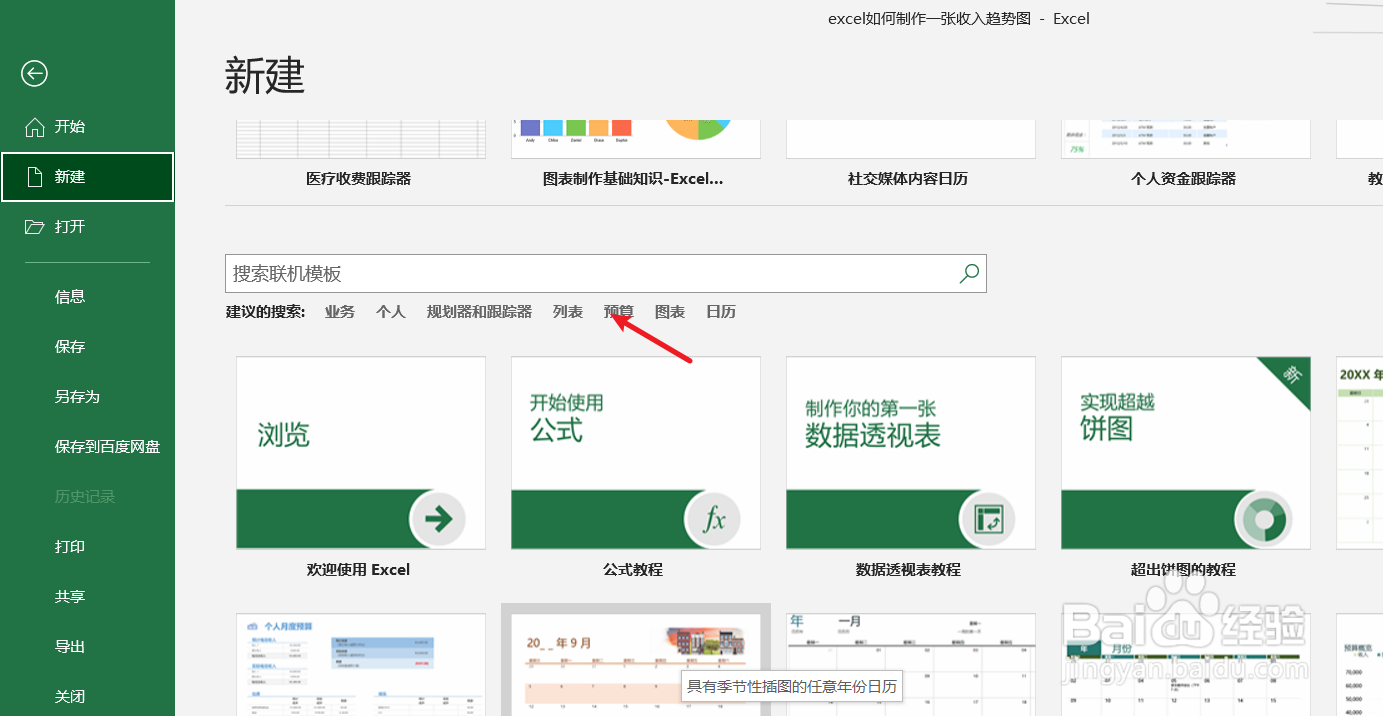Viewport: 1383px width, 716px height.
Task: Open the 图表制作基础知识-Excel template
Action: [x=636, y=140]
